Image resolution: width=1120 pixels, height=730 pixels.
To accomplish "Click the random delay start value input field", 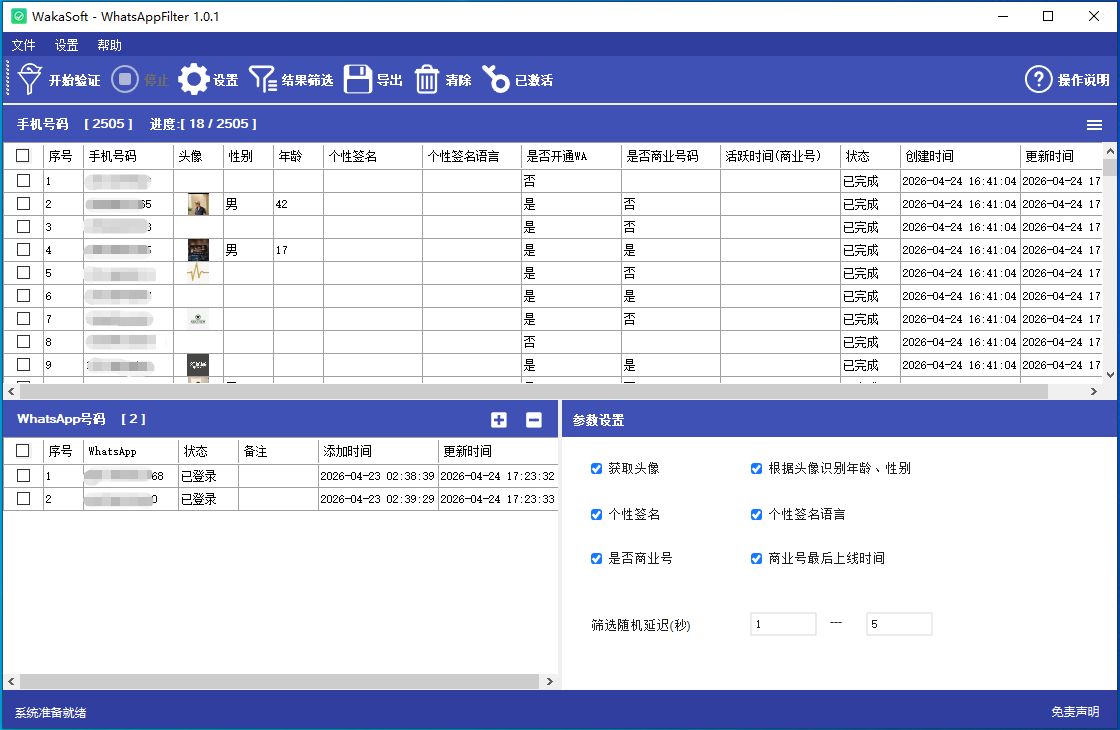I will coord(783,623).
